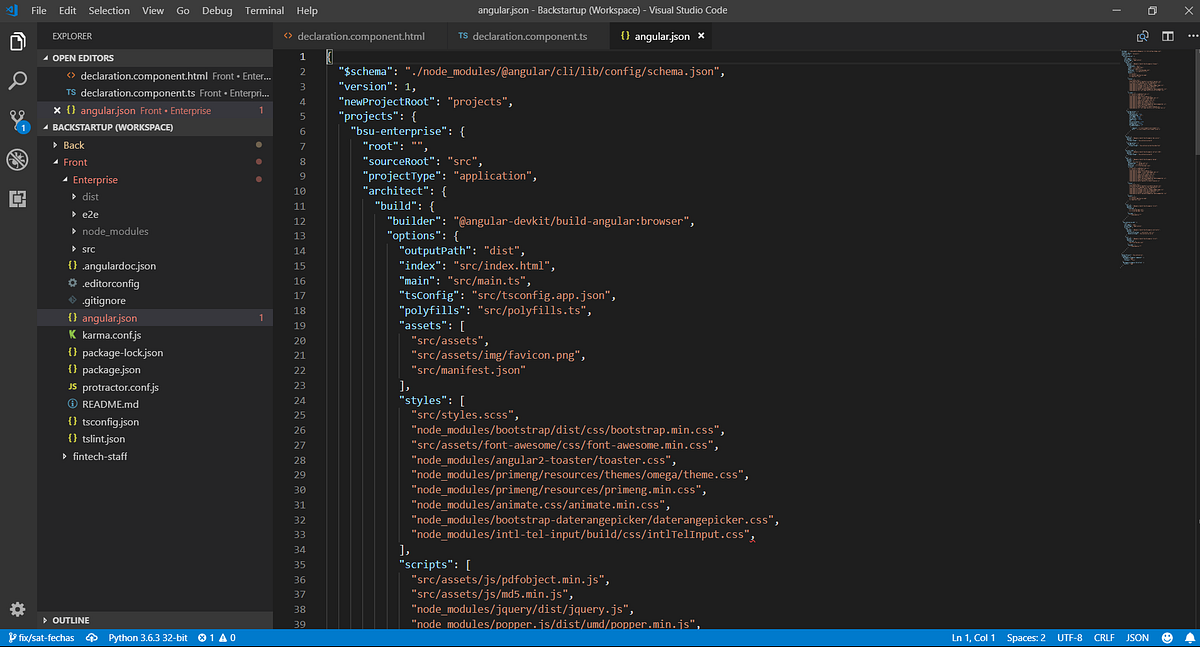The width and height of the screenshot is (1200, 647).
Task: Select the Explorer icon in the activity bar
Action: [16, 42]
